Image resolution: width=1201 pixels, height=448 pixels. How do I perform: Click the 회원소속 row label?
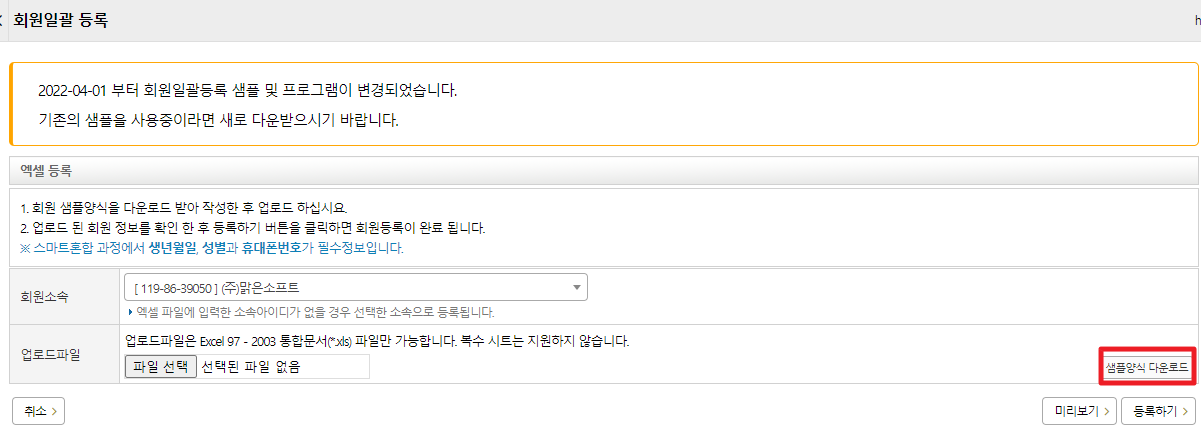(x=48, y=297)
